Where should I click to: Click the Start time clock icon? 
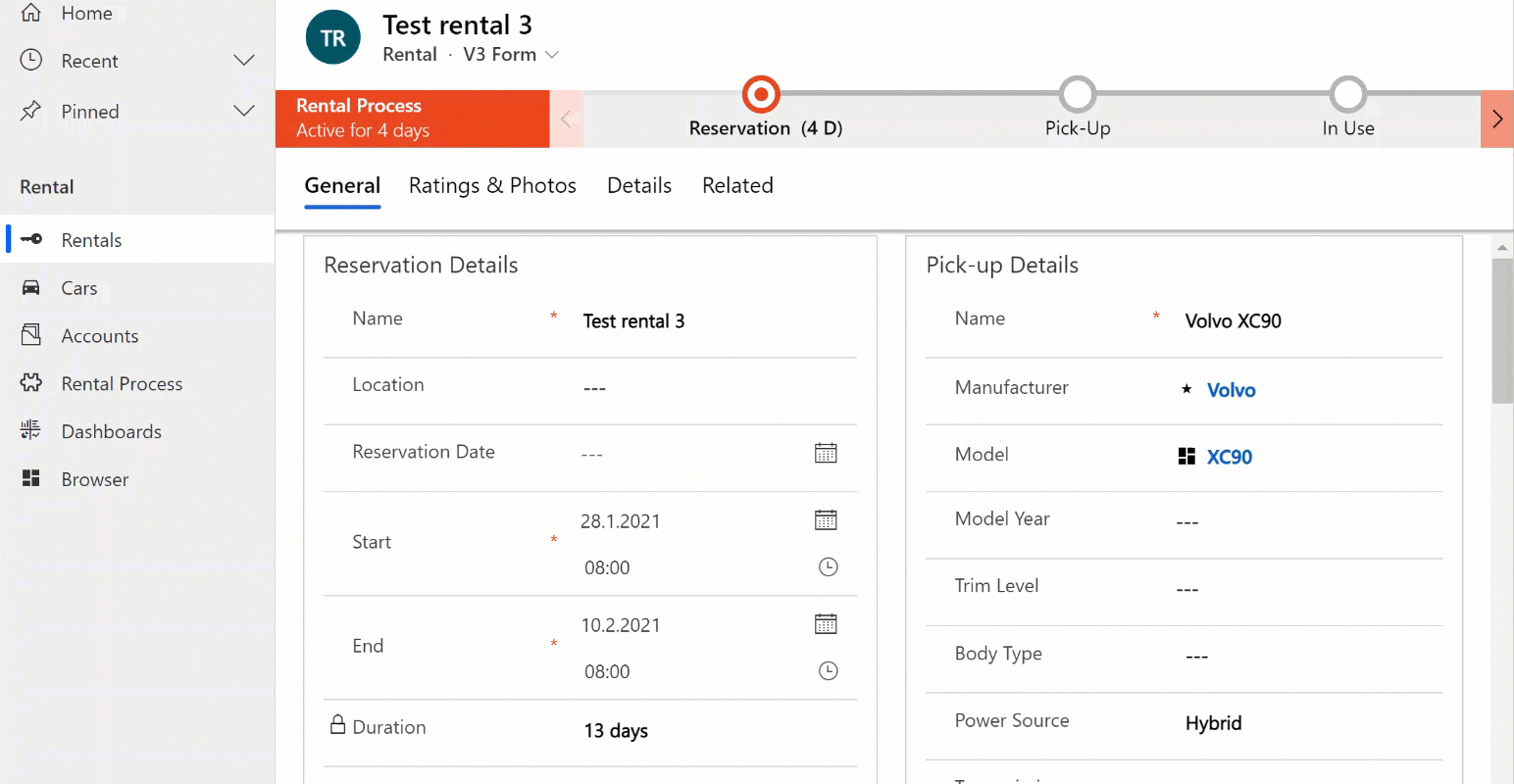click(x=828, y=567)
